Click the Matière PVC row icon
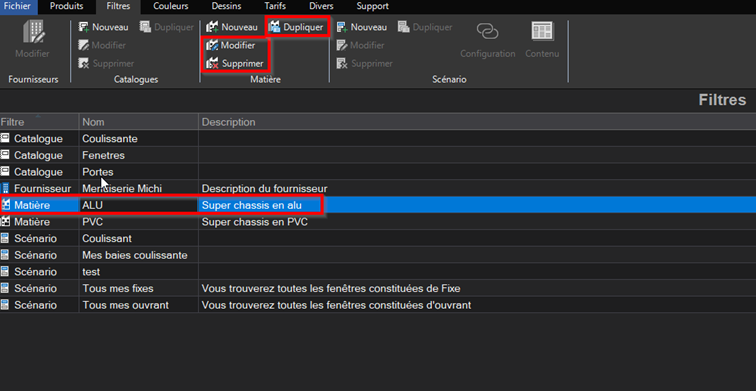Screen dimensions: 756x391 6,222
